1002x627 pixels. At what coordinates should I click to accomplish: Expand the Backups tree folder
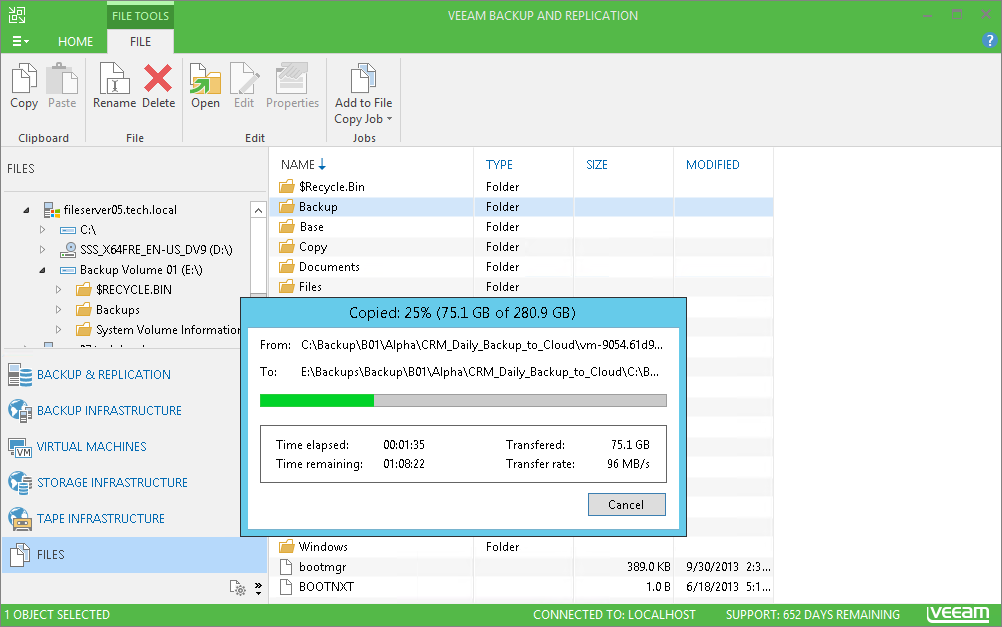pos(58,310)
